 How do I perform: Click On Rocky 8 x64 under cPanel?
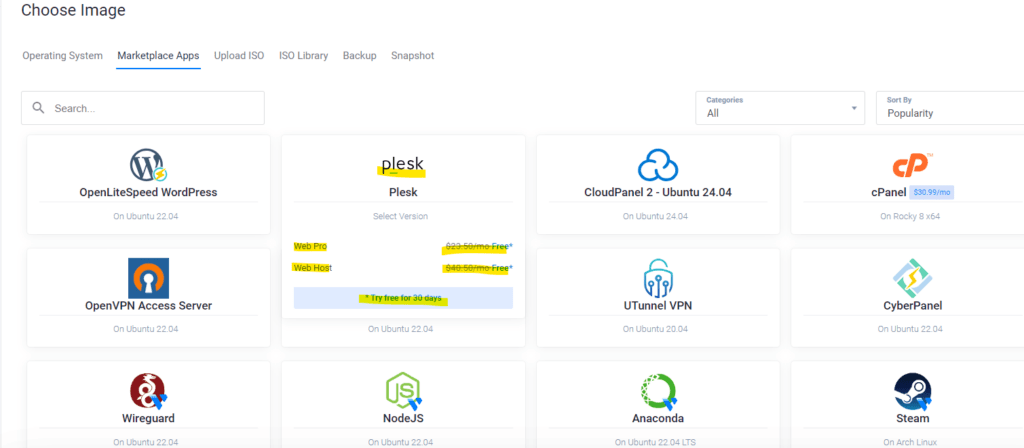point(910,216)
